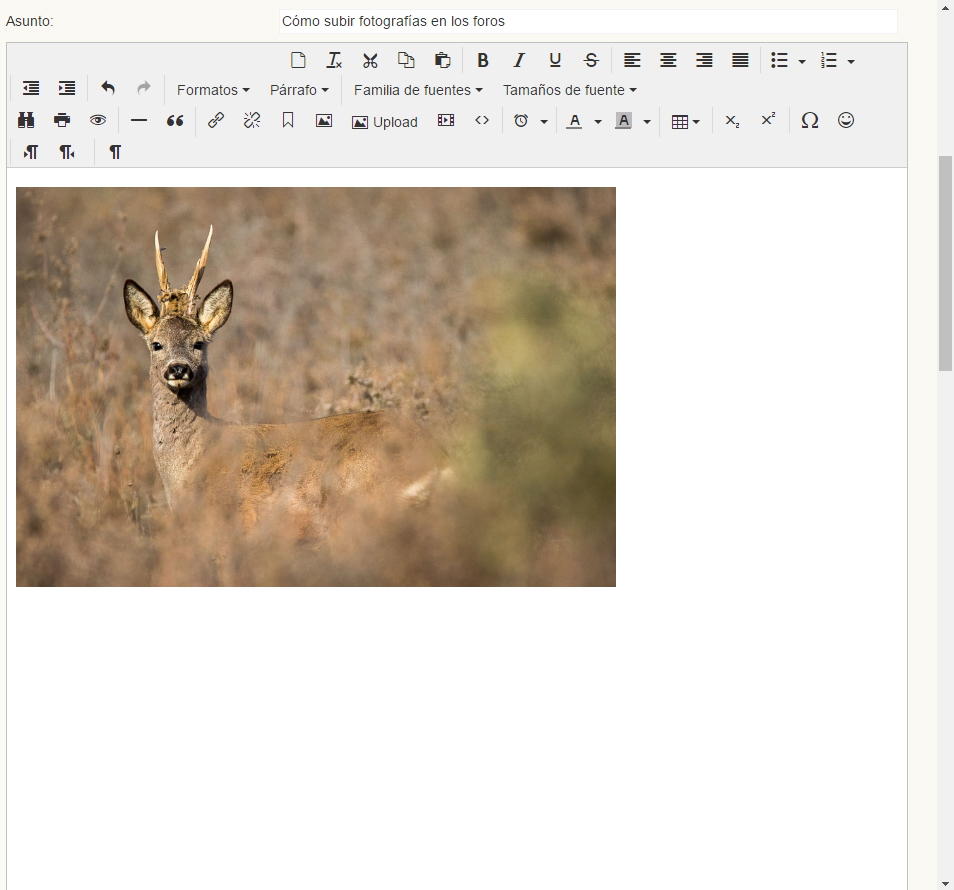This screenshot has width=954, height=890.
Task: Center align the text
Action: (x=668, y=60)
